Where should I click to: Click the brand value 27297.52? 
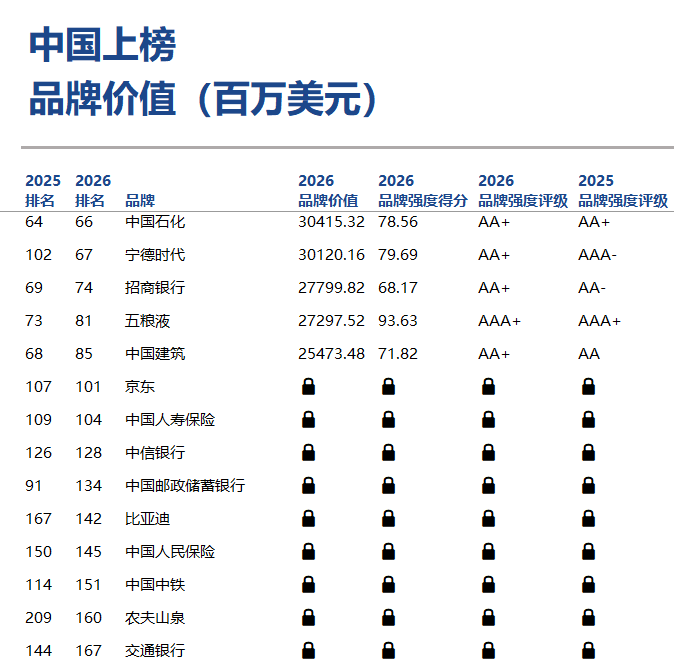(331, 321)
